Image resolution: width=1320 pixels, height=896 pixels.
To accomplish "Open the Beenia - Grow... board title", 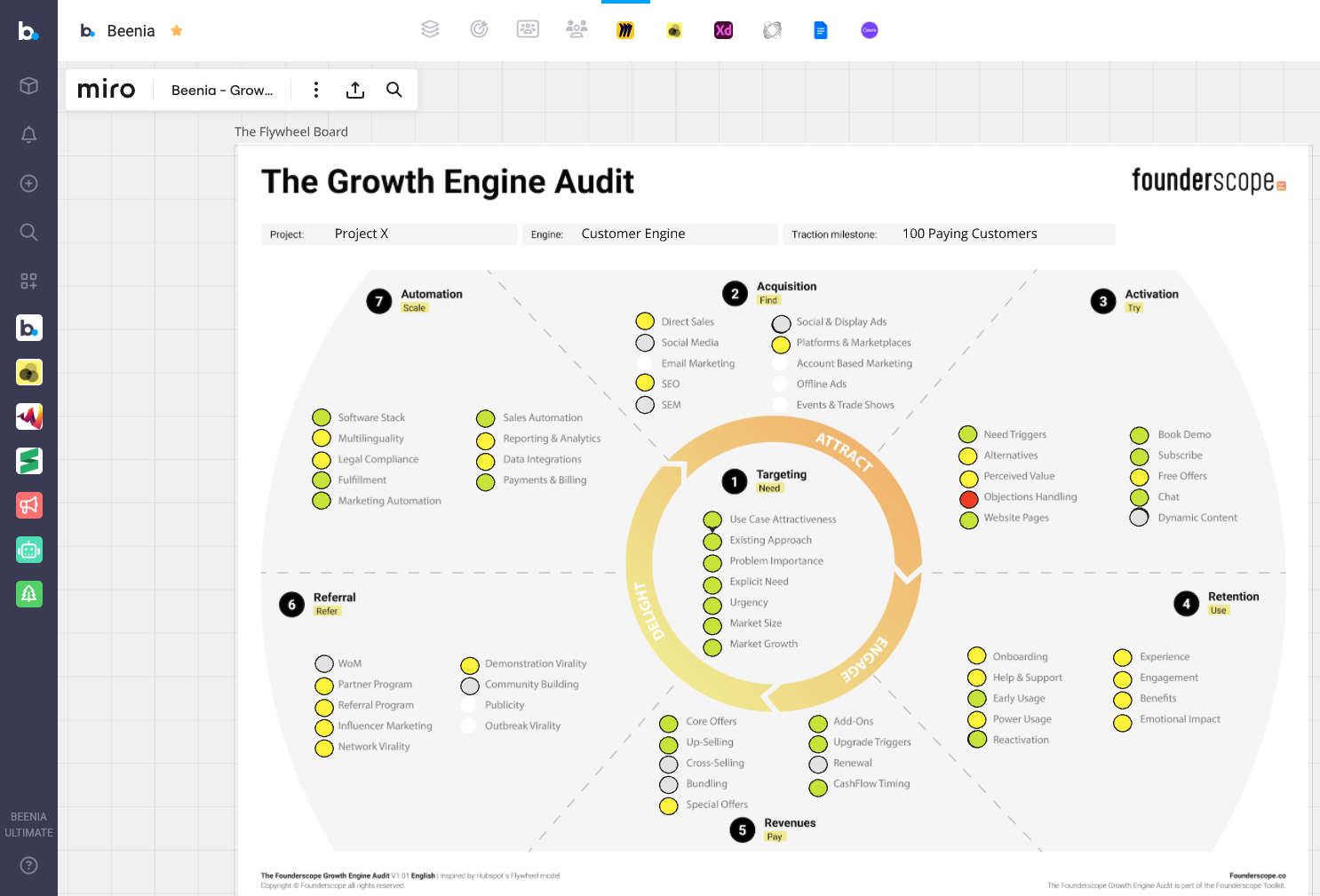I will 222,90.
